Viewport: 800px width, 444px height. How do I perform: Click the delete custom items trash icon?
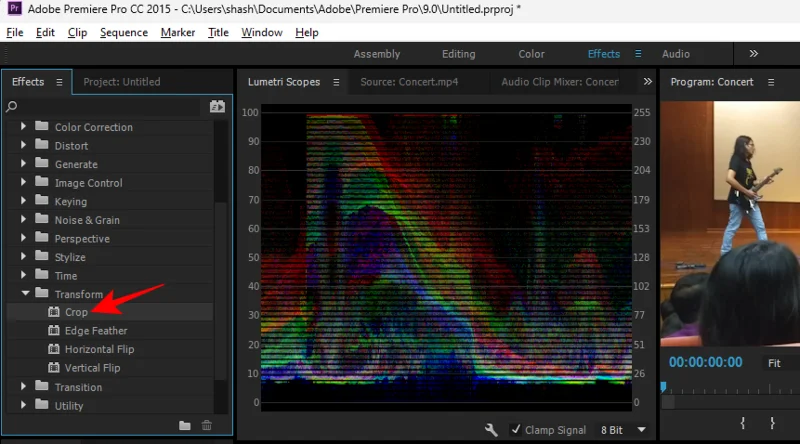point(207,426)
